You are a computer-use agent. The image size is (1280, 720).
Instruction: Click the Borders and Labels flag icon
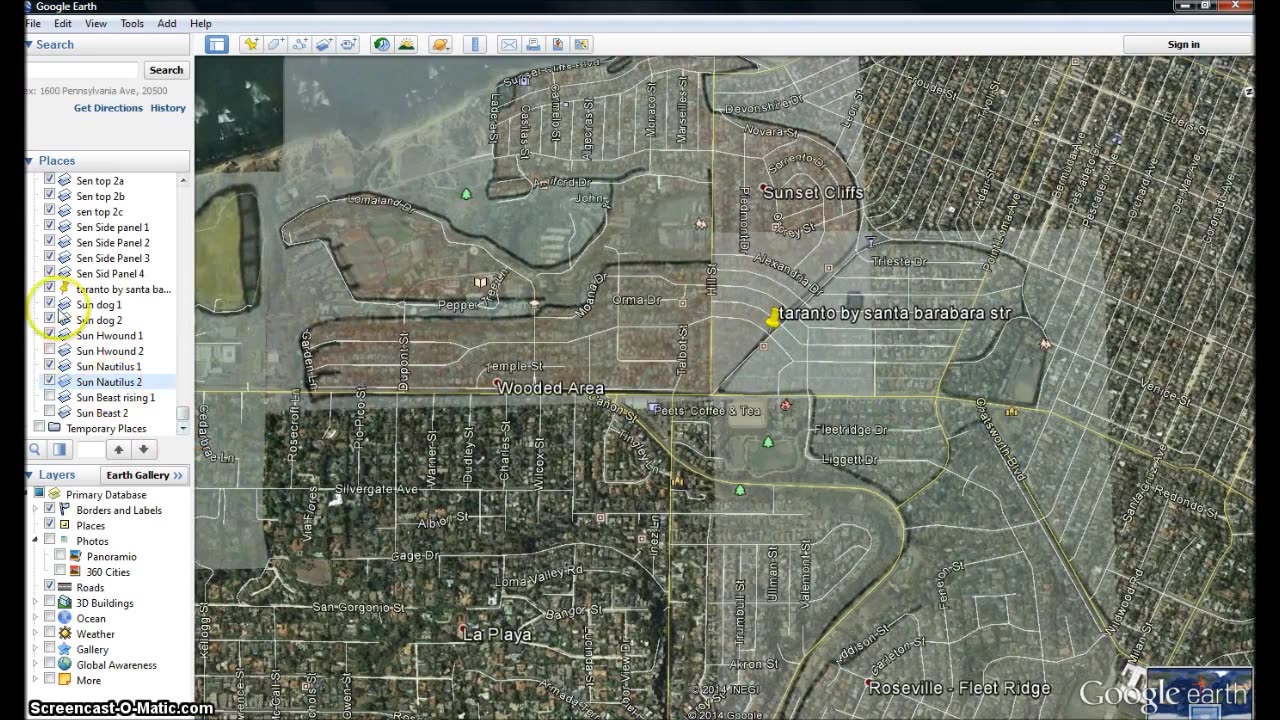click(x=64, y=510)
